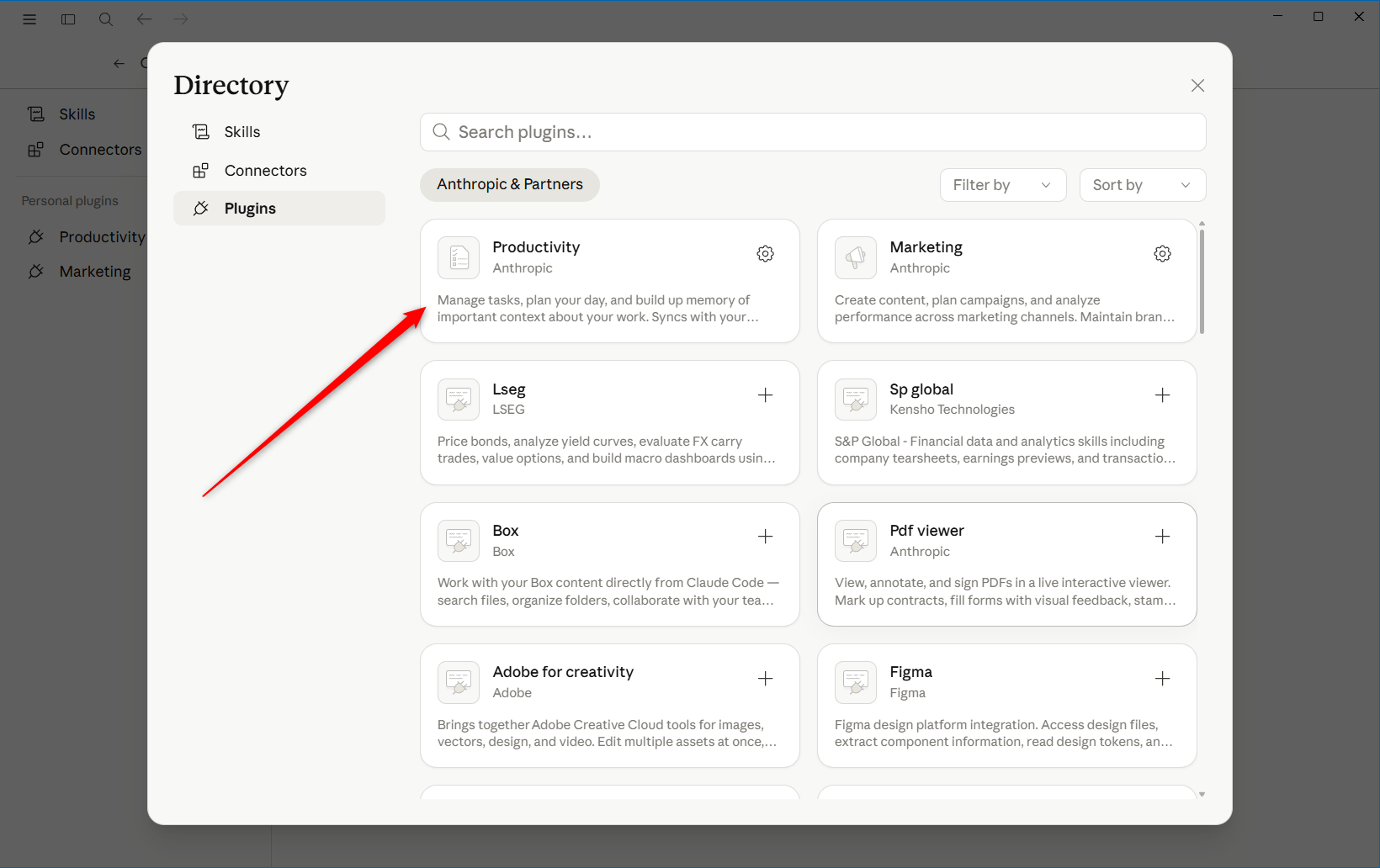Viewport: 1380px width, 868px height.
Task: Click the scrollbar down arrow
Action: tap(1202, 794)
